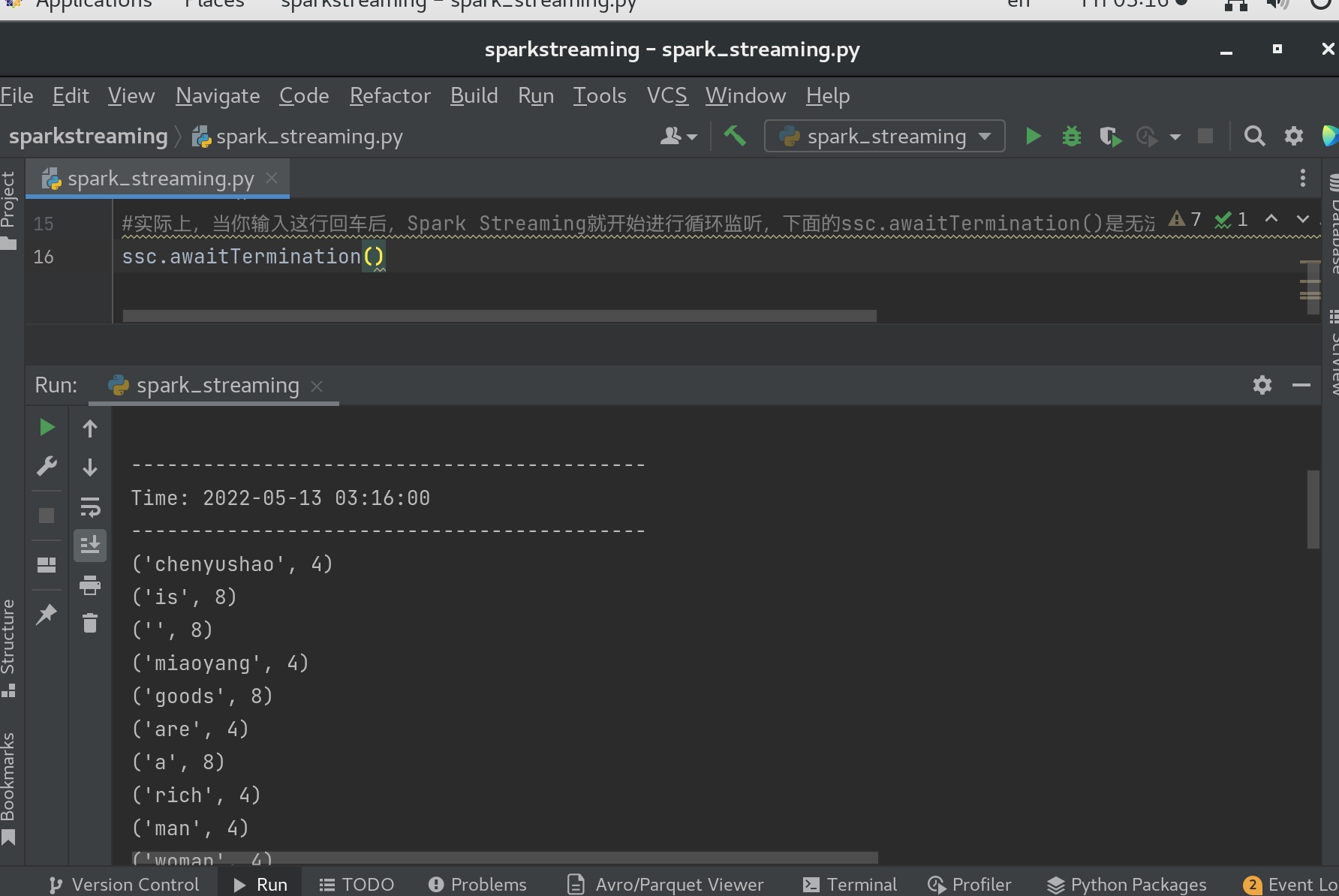The image size is (1339, 896).
Task: Open the Problems tool window
Action: pyautogui.click(x=477, y=885)
